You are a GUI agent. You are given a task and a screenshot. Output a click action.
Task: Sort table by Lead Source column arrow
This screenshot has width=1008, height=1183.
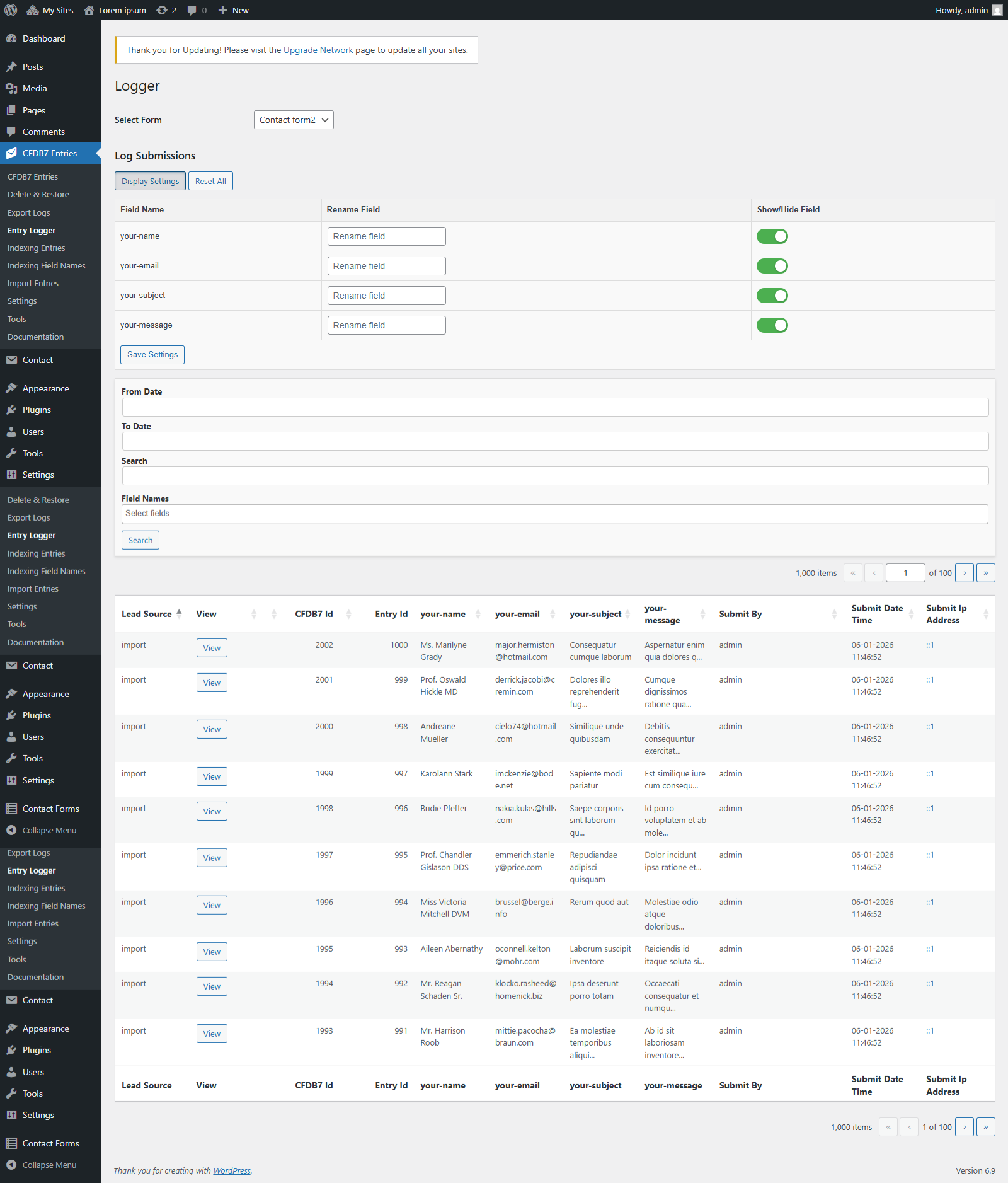tap(179, 613)
